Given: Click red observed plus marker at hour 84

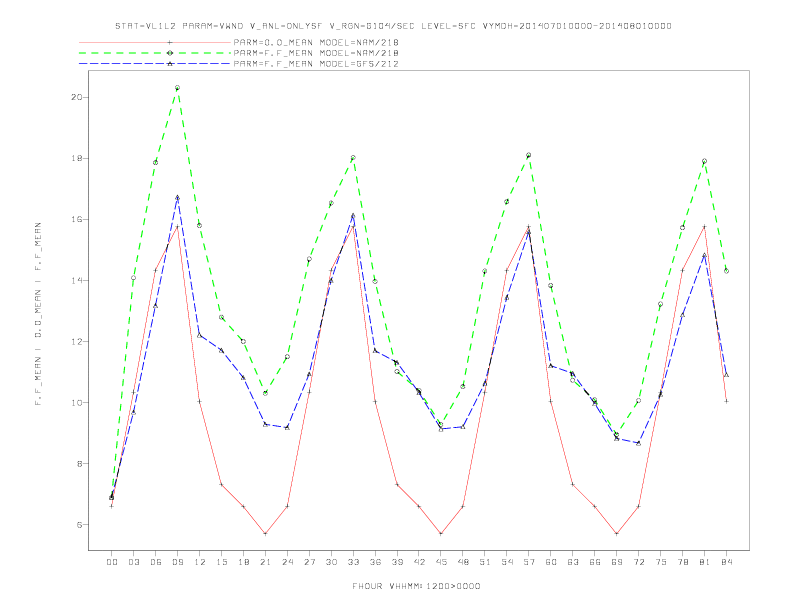Looking at the screenshot, I should point(726,401).
